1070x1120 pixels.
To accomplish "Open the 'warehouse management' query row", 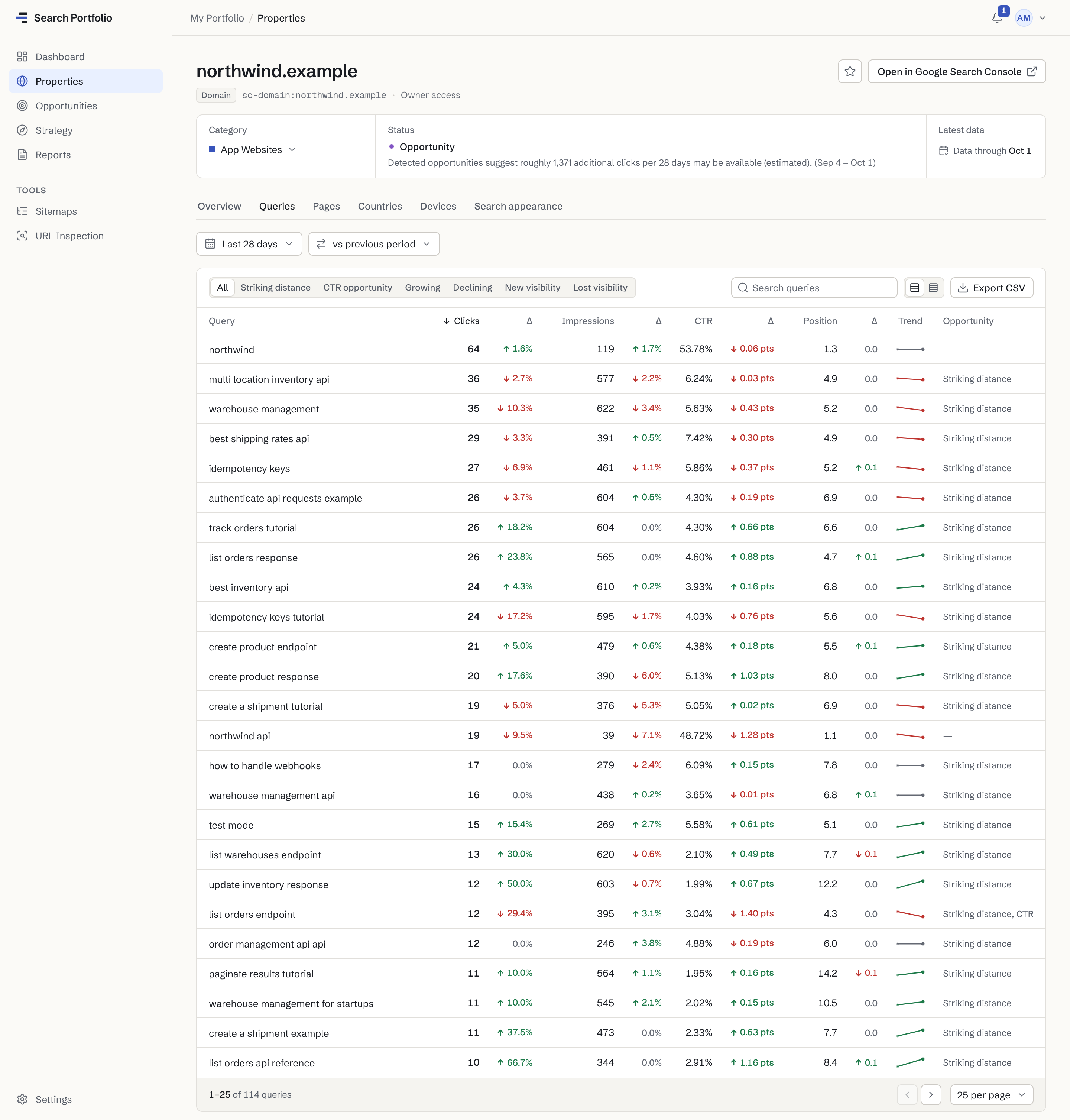I will point(621,408).
